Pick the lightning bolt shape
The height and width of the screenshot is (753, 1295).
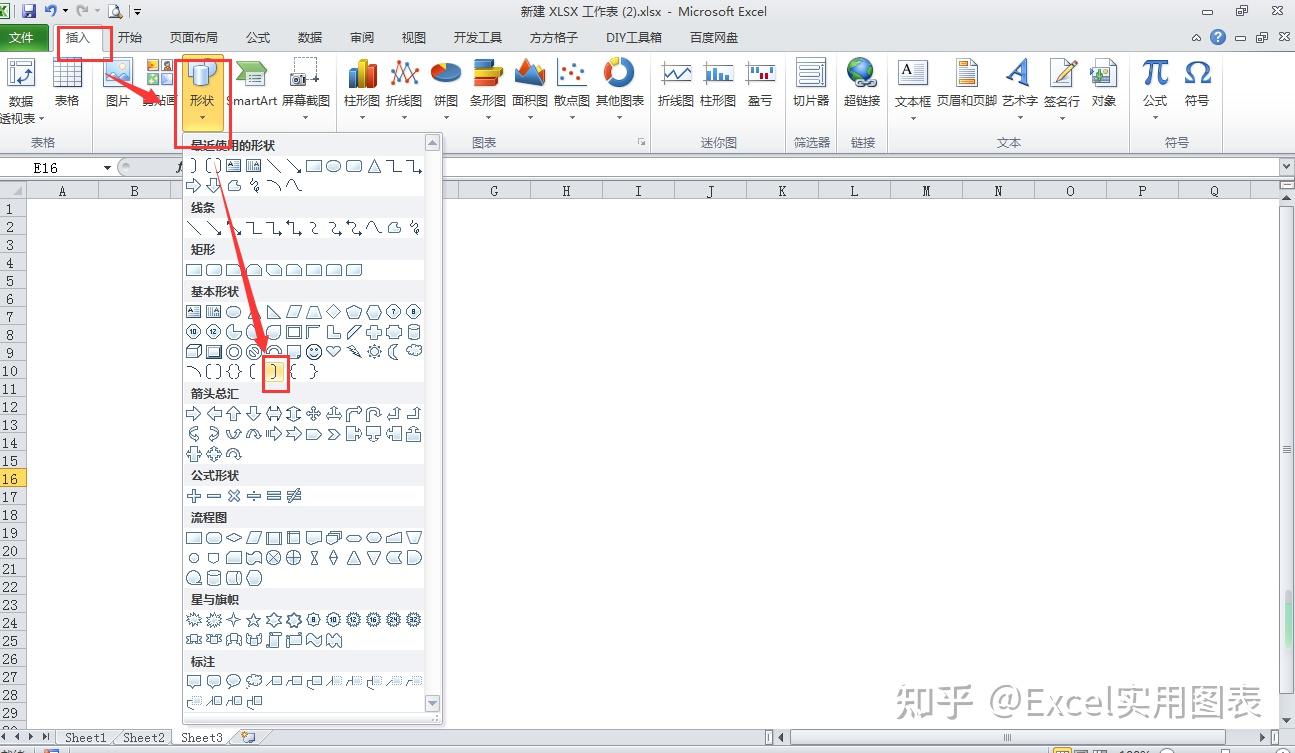(354, 352)
